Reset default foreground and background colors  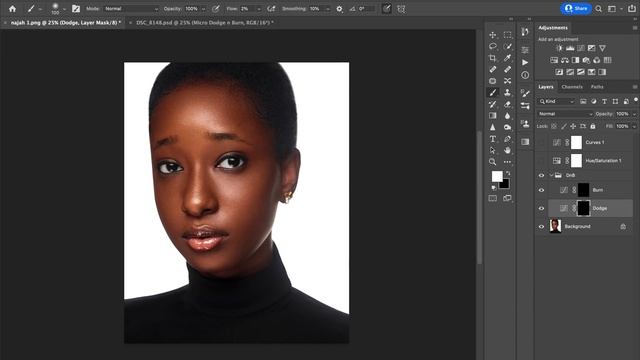click(x=494, y=188)
